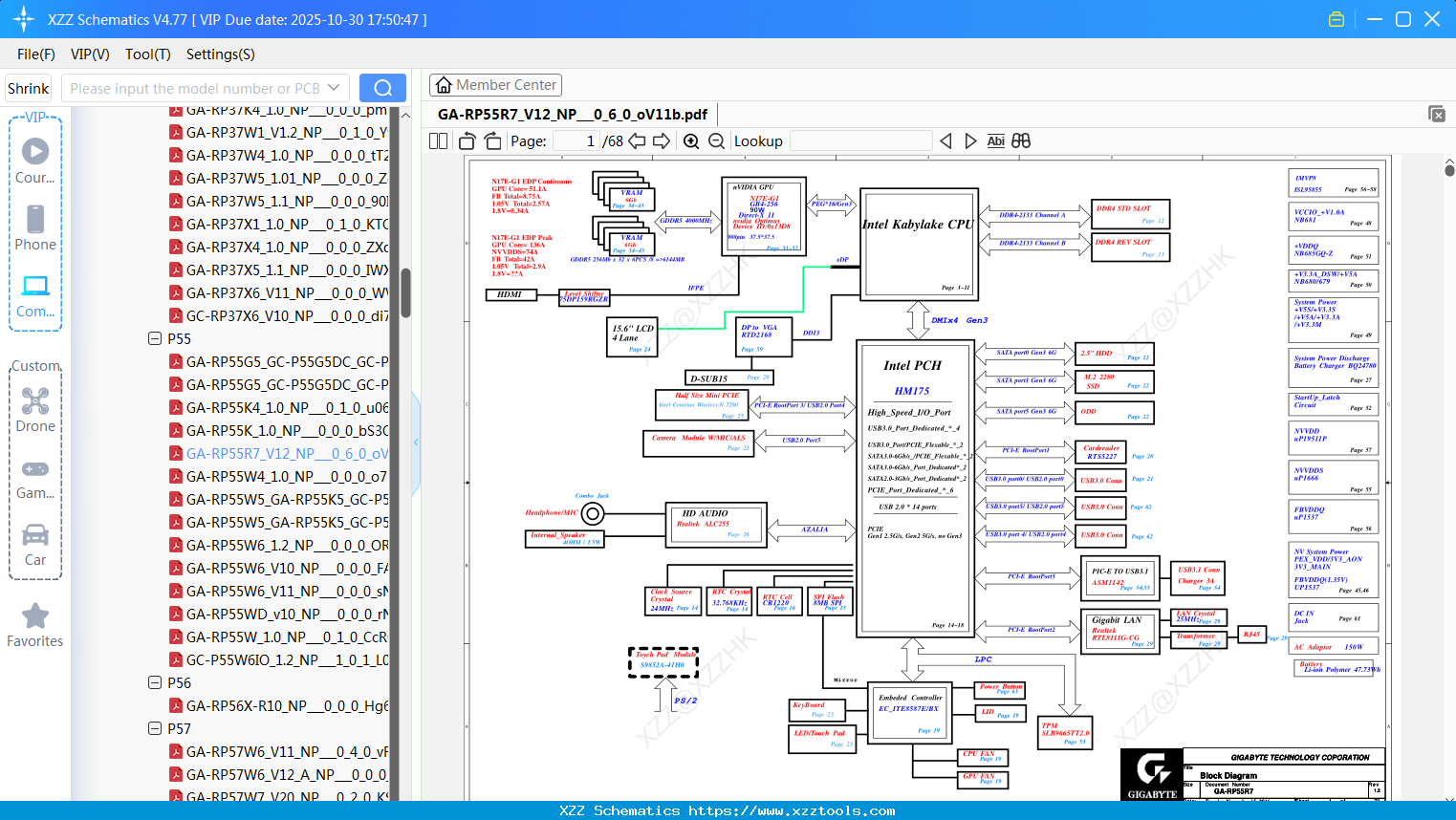Open GC-RP37X6_V10_NP file
This screenshot has width=1456, height=820.
(x=278, y=315)
